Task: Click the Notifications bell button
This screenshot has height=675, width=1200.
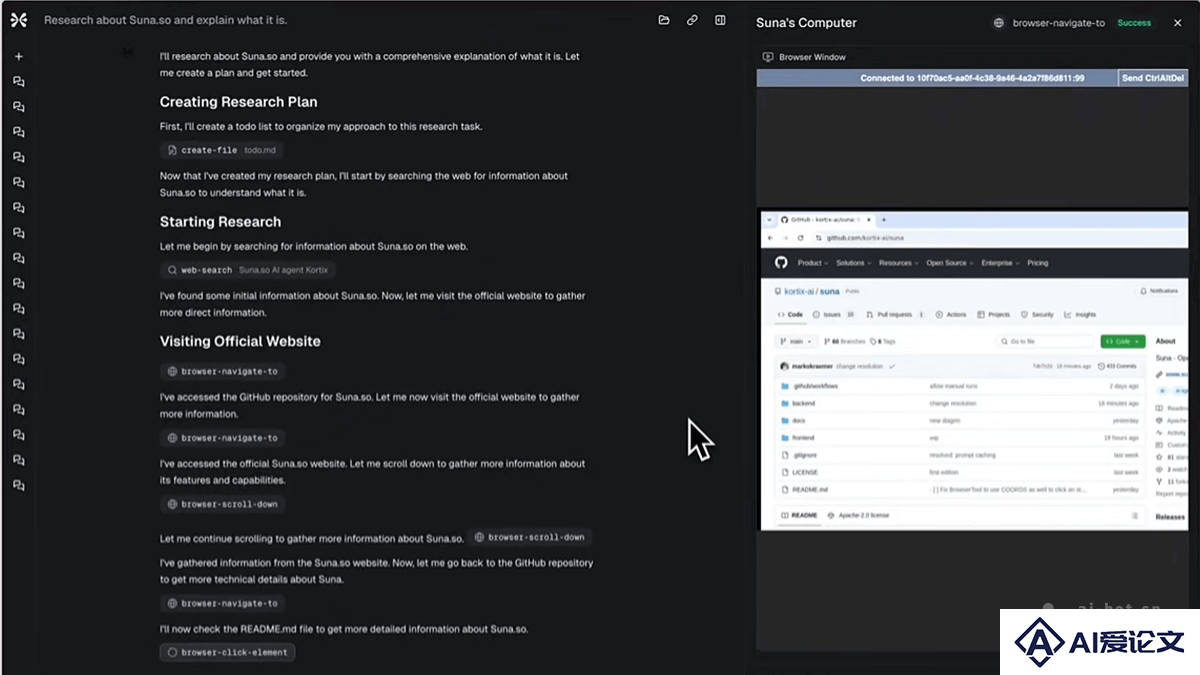Action: [1159, 291]
